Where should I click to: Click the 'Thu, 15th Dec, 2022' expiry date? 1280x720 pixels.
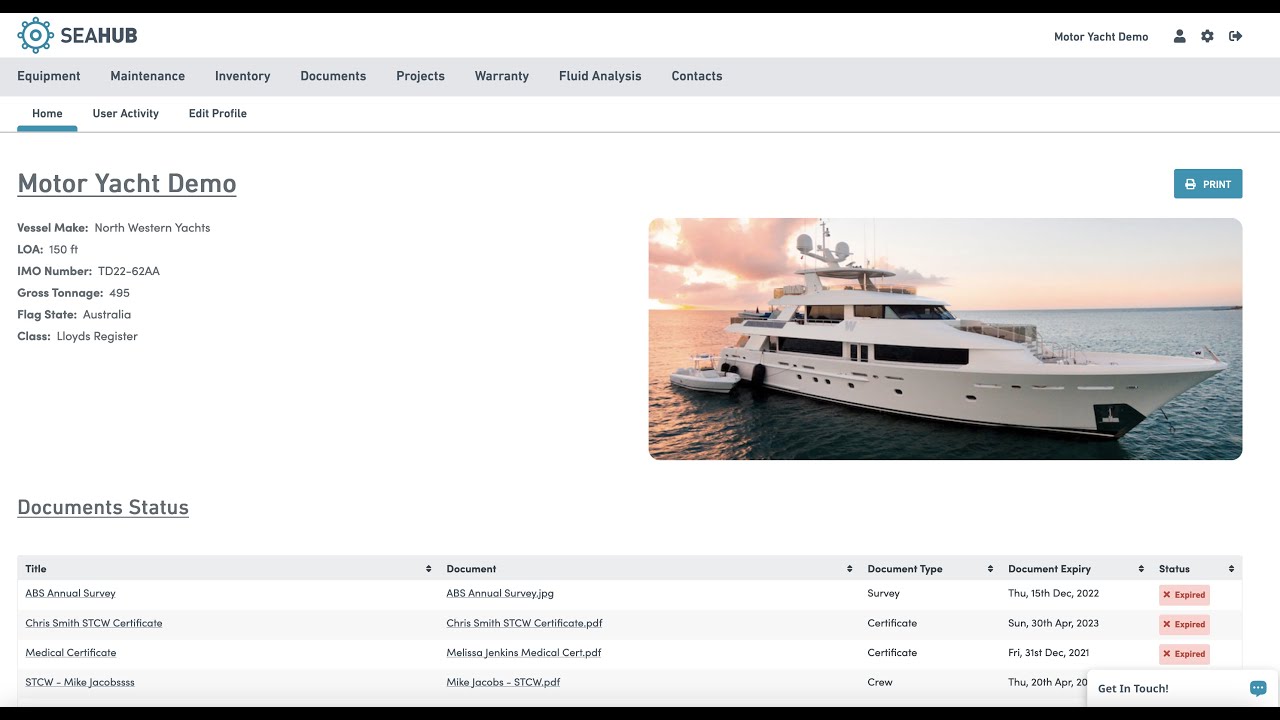1053,593
